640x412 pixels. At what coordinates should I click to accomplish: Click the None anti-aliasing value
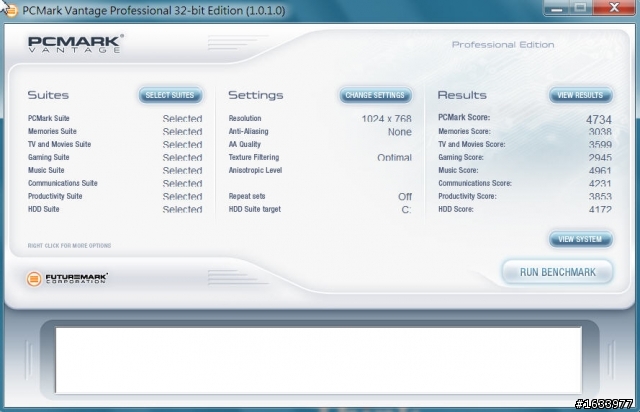(400, 132)
